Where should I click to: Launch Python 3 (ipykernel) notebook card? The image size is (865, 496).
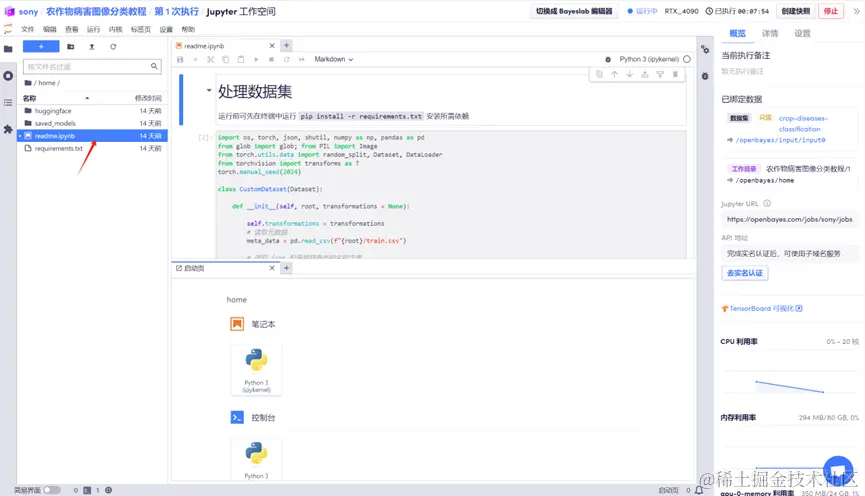click(256, 370)
